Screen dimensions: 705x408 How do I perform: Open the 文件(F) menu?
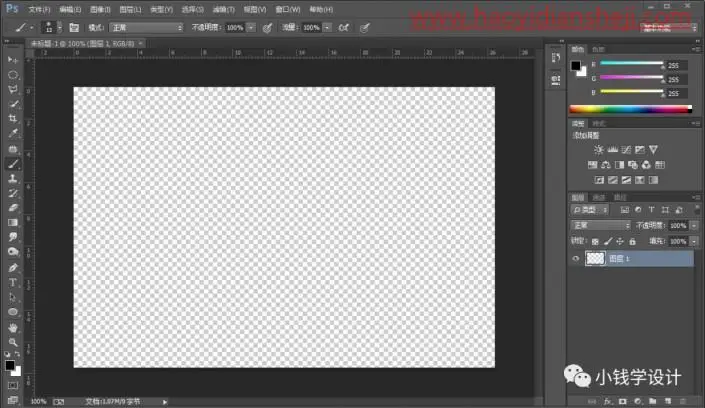coord(39,9)
